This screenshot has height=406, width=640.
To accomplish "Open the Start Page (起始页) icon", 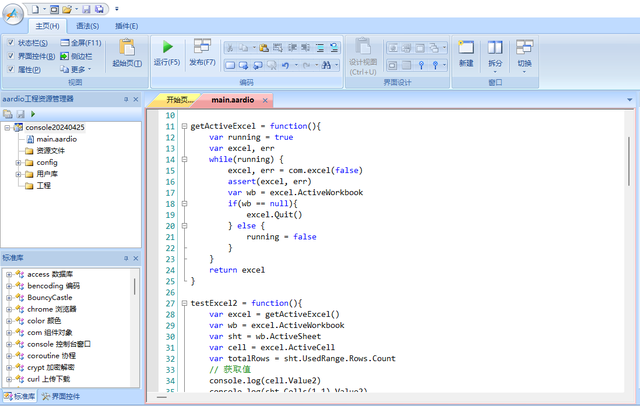I will pos(127,48).
